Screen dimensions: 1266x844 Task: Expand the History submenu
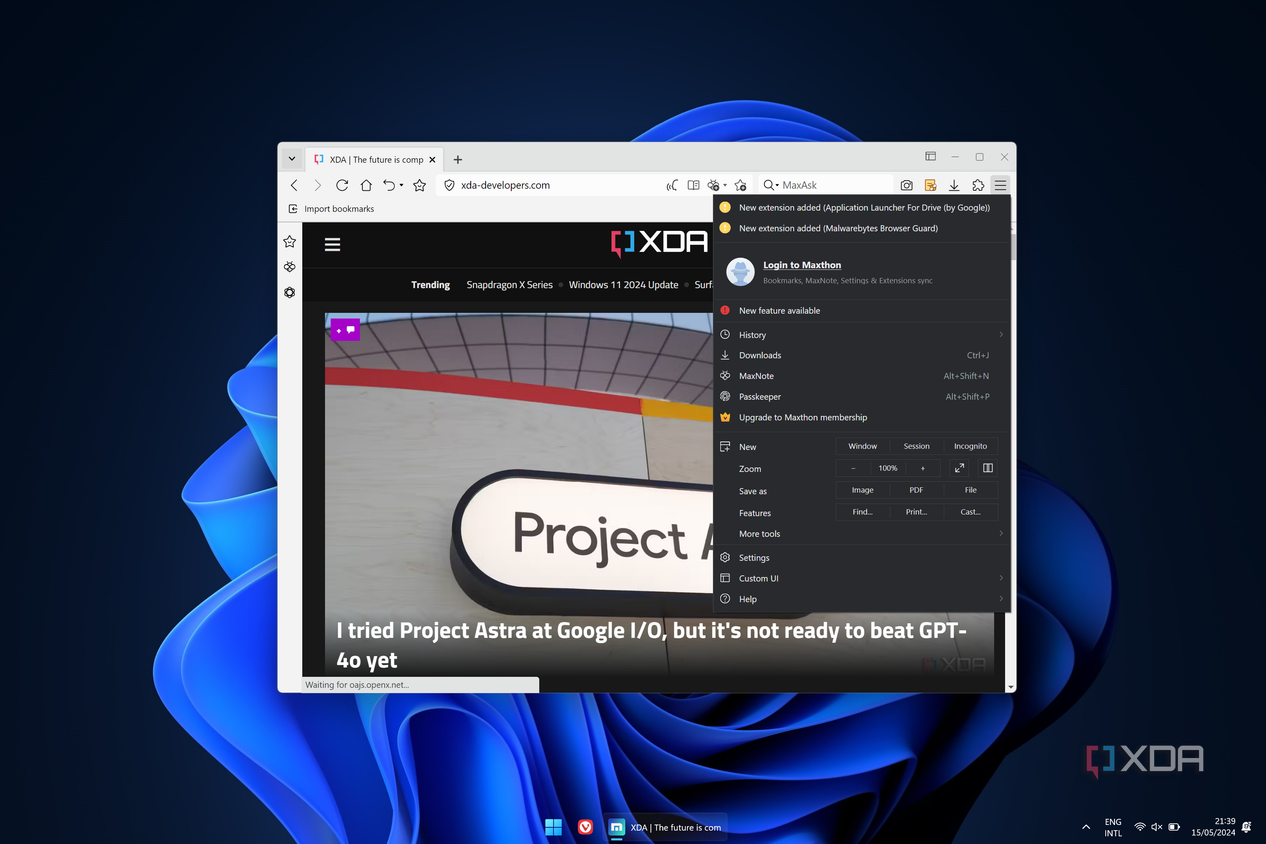tap(862, 335)
